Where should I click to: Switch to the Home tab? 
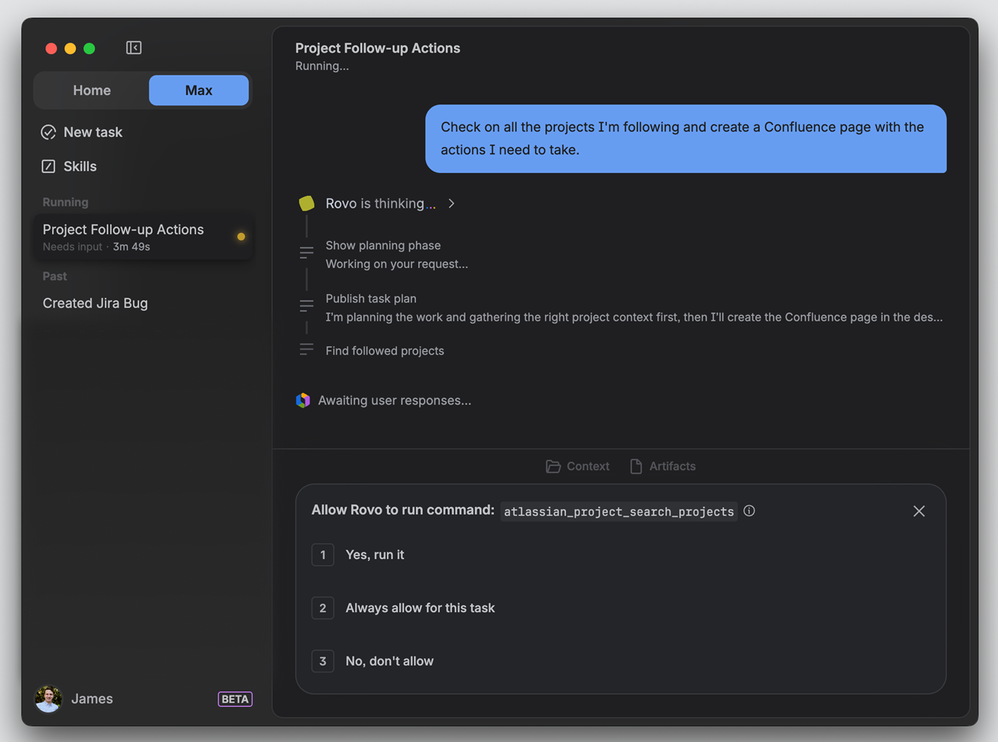[92, 90]
